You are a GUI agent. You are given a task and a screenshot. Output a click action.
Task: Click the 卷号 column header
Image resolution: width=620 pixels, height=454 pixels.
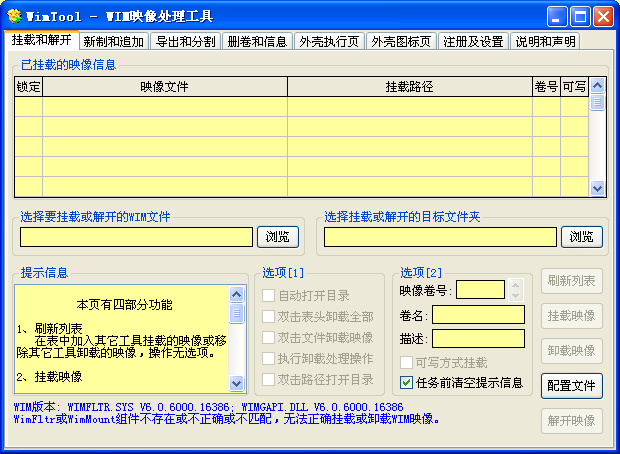tap(546, 87)
